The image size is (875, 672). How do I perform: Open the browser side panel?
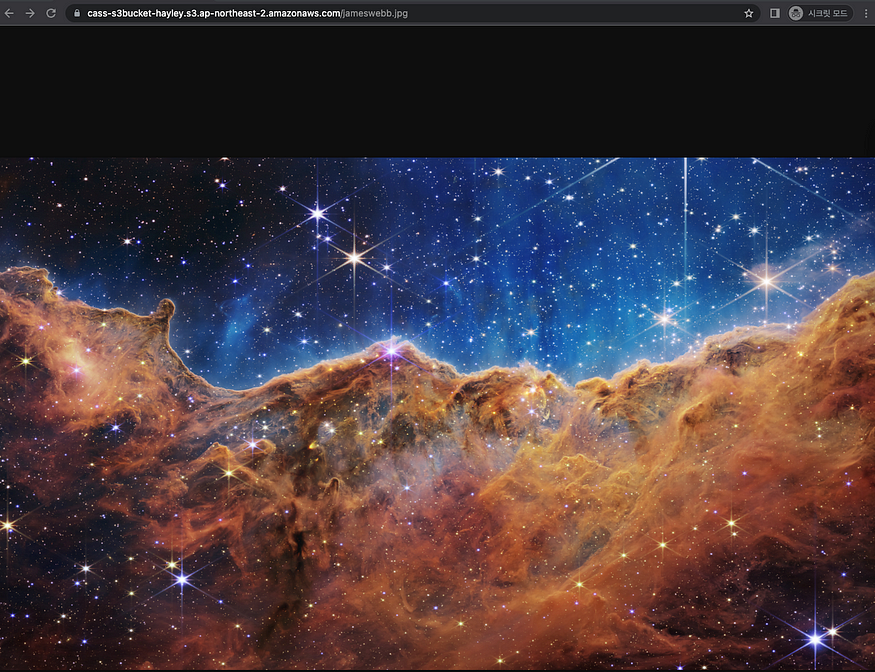tap(775, 13)
